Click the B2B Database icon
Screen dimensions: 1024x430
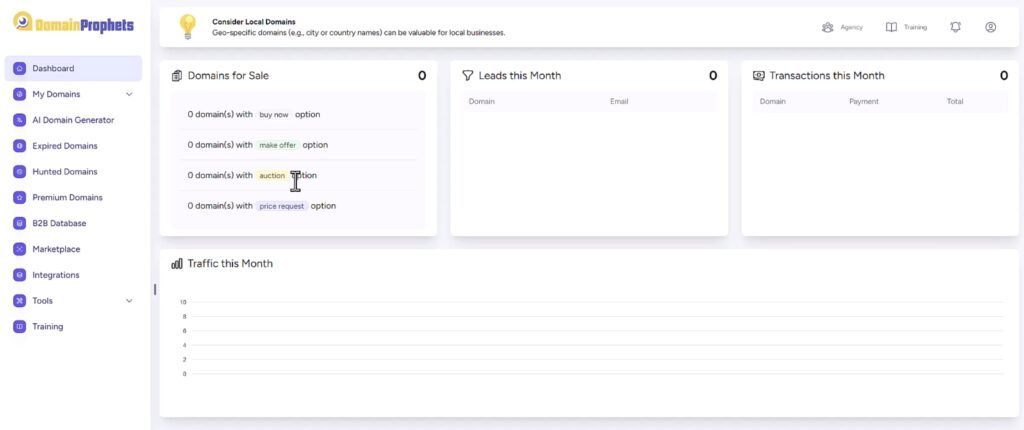[20, 223]
